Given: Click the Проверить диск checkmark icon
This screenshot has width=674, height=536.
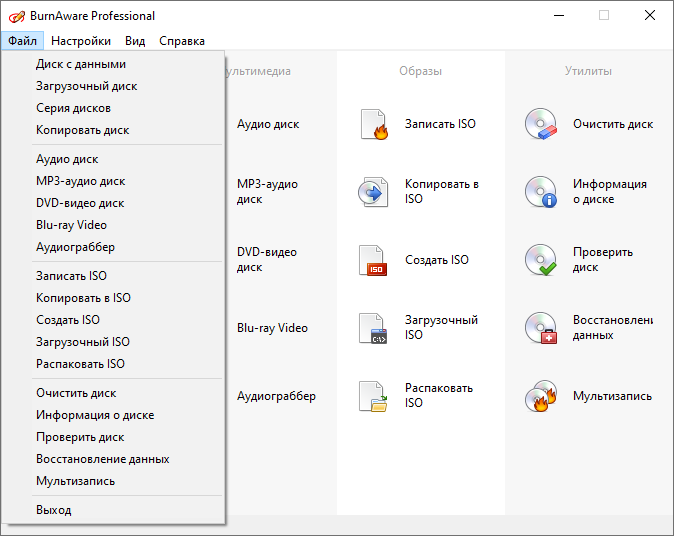Looking at the screenshot, I should tap(541, 260).
